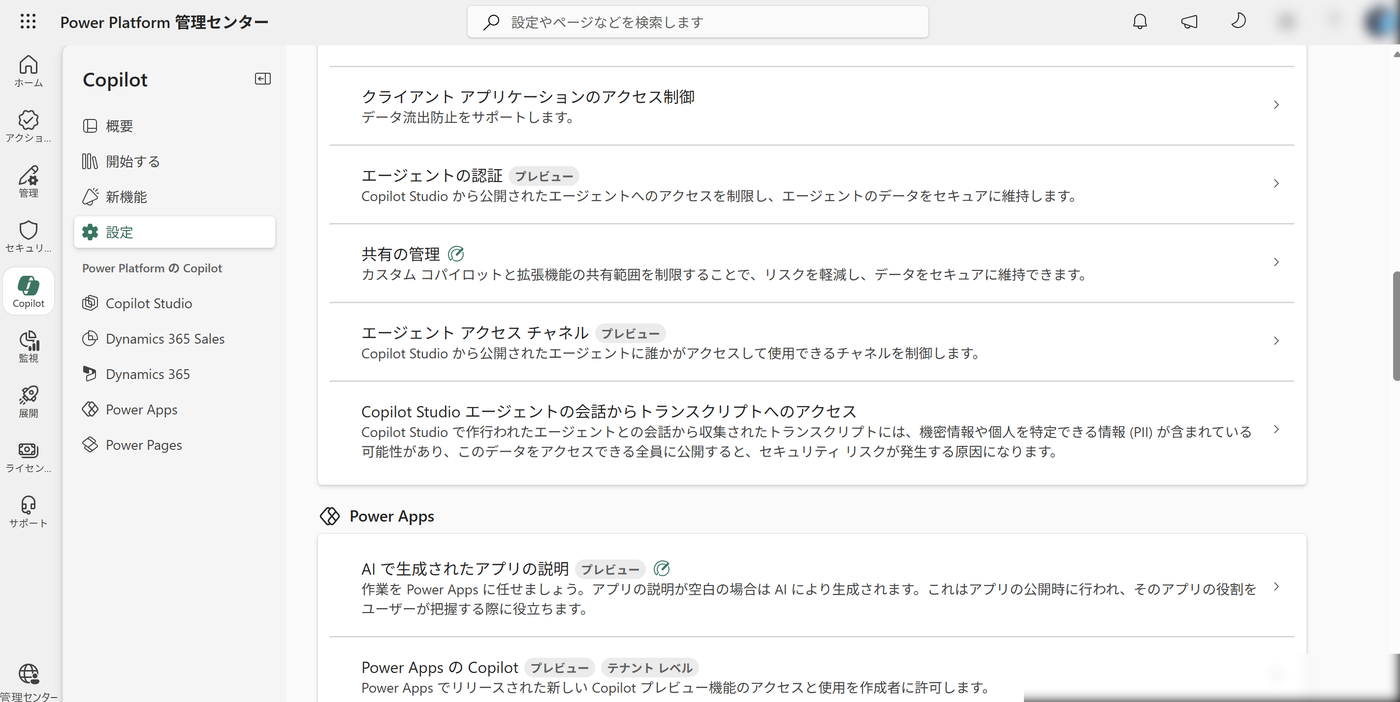Toggle dark mode with moon icon

point(1238,21)
